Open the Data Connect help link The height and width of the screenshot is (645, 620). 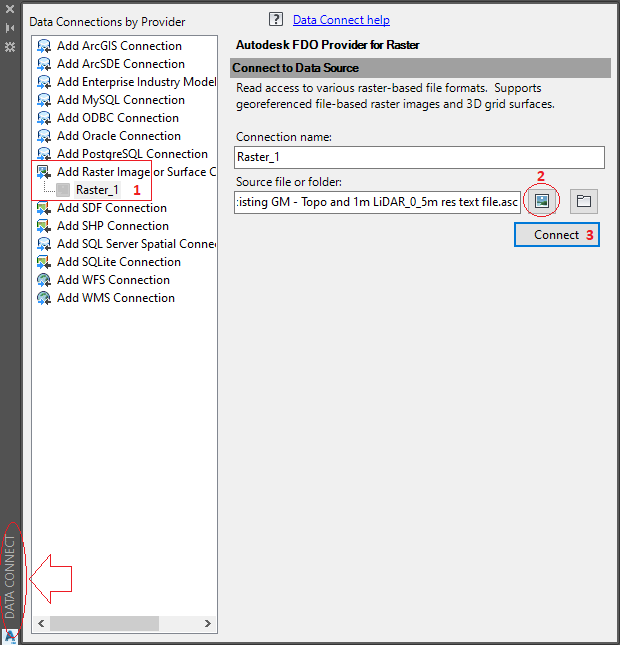pyautogui.click(x=341, y=20)
